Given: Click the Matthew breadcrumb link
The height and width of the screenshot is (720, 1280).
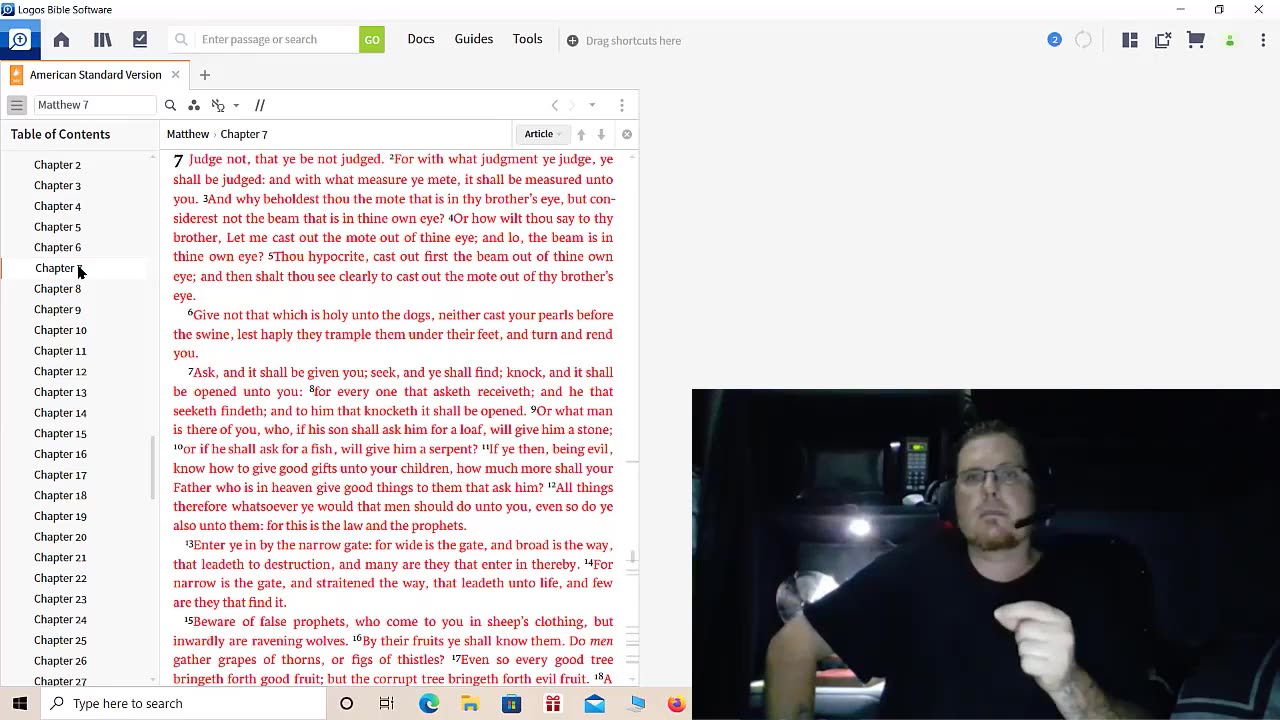Looking at the screenshot, I should click(x=188, y=134).
